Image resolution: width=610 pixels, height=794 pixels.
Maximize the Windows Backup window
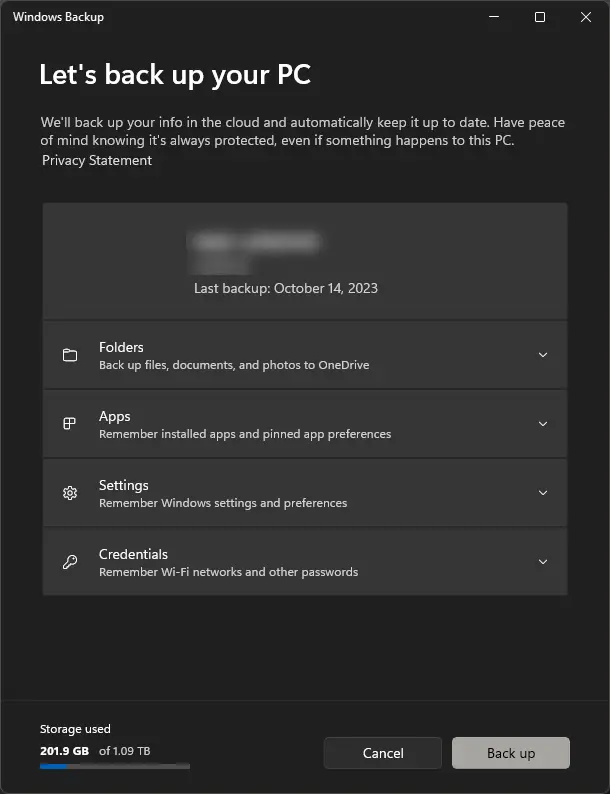click(540, 17)
